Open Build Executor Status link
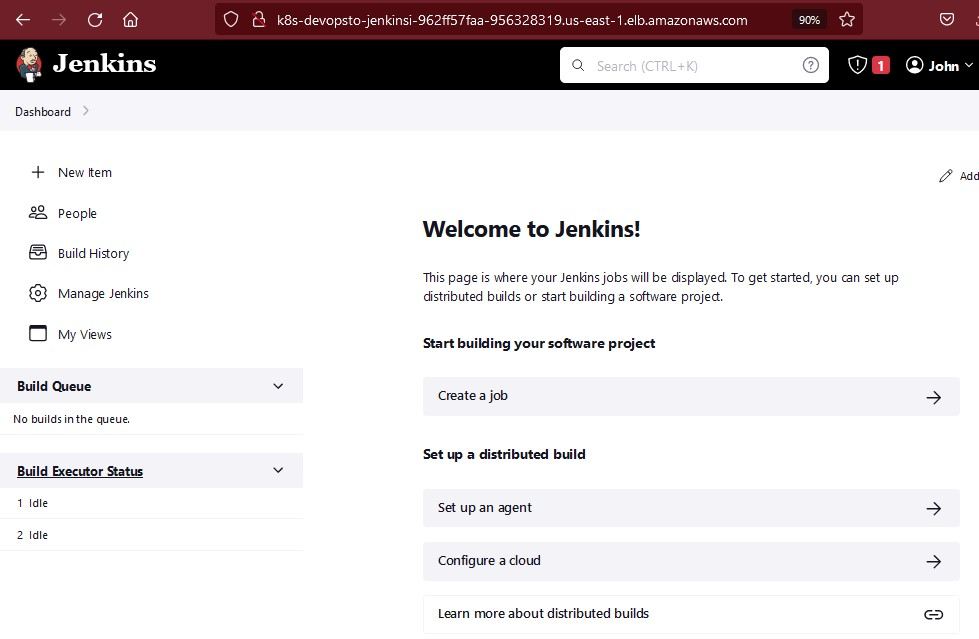 coord(80,471)
